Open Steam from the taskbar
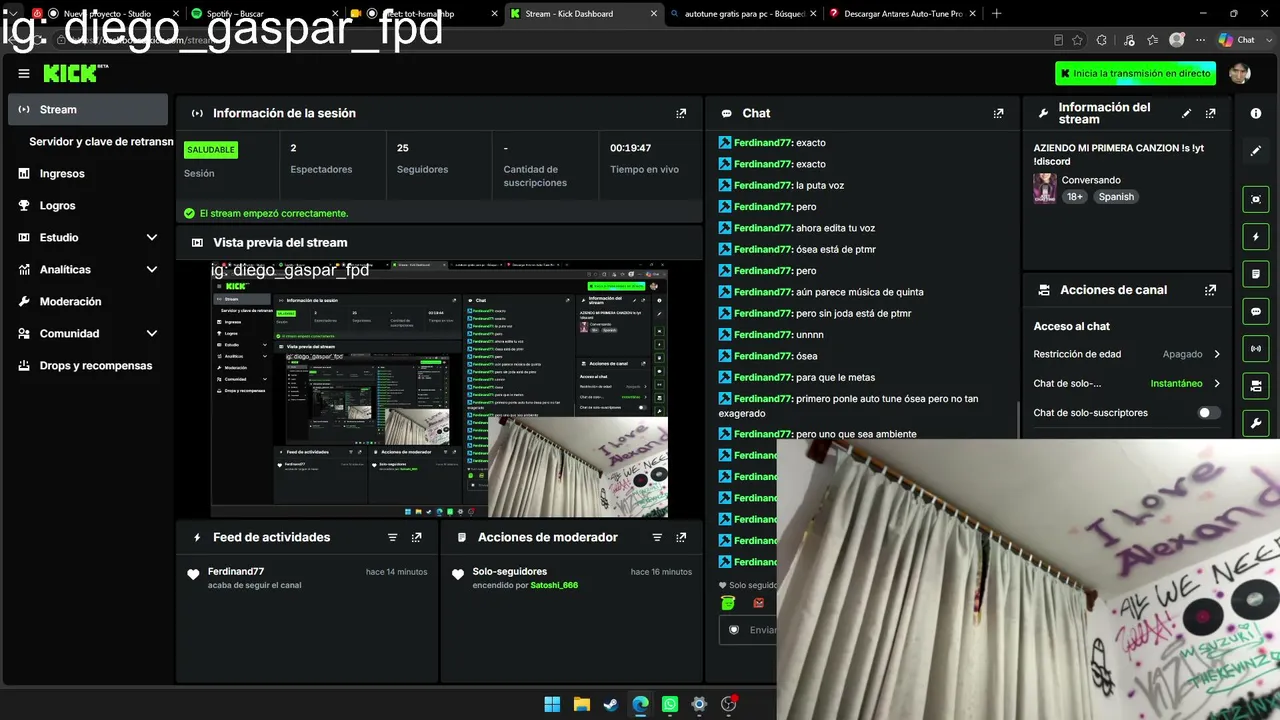The height and width of the screenshot is (720, 1280). point(611,704)
